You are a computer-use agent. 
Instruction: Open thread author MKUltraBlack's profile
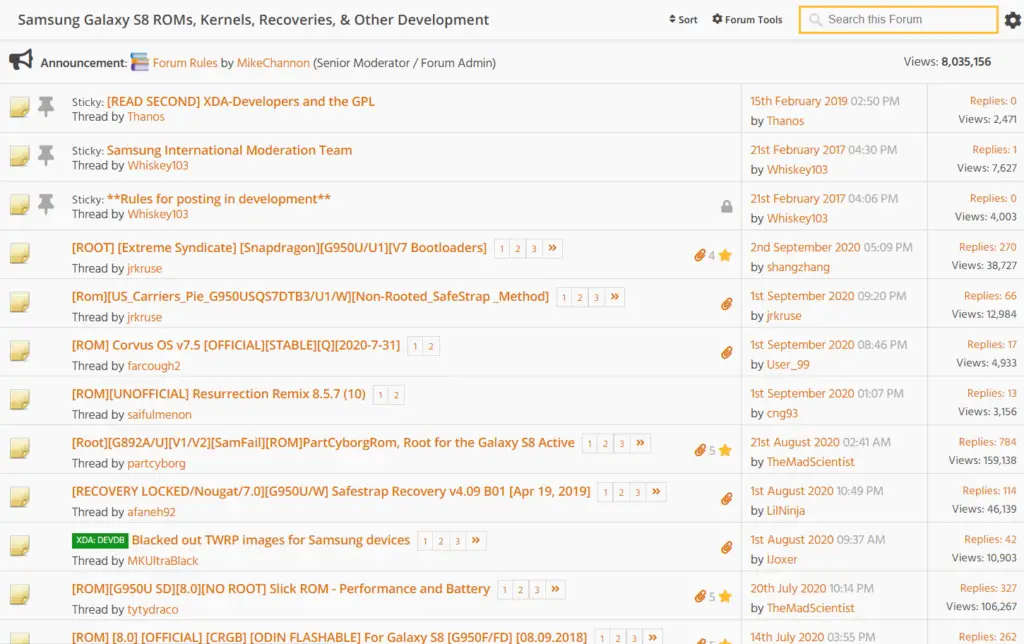point(163,560)
